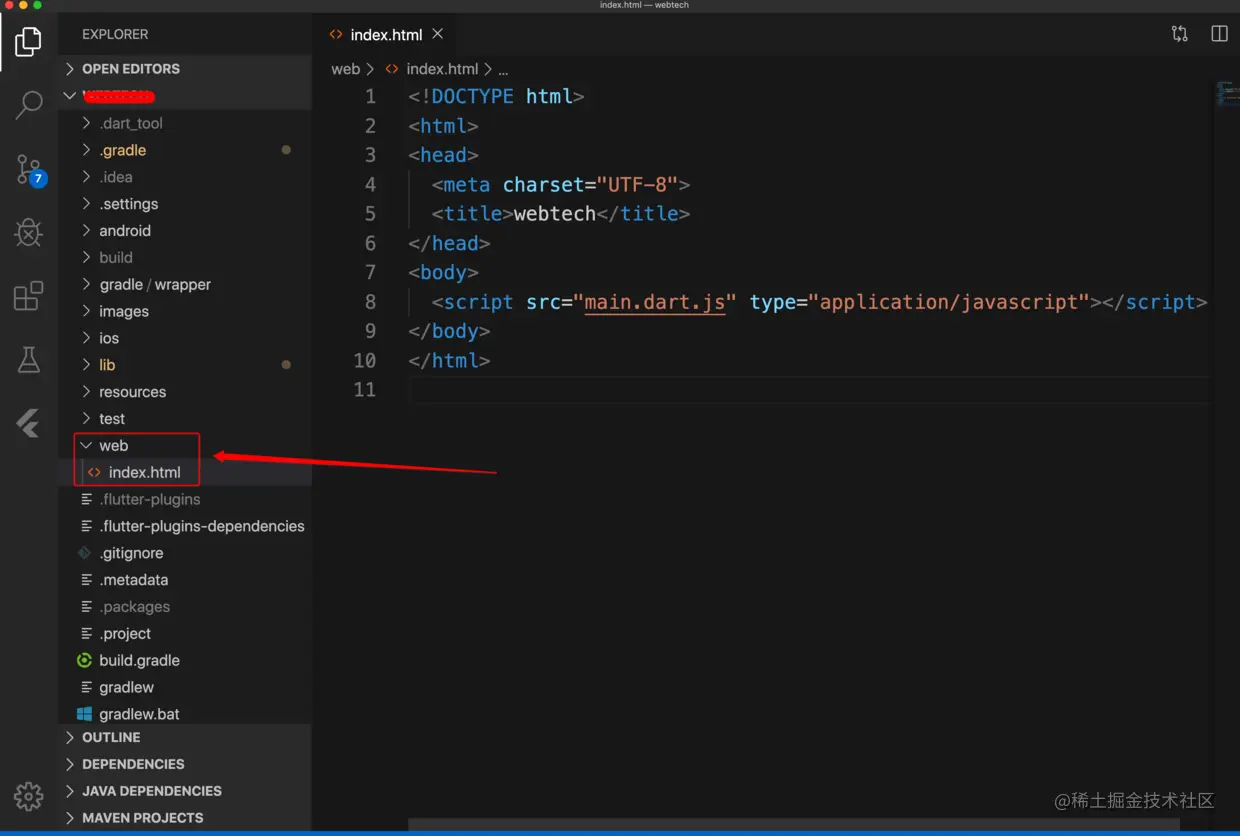Image resolution: width=1240 pixels, height=836 pixels.
Task: Expand the images folder
Action: point(185,312)
